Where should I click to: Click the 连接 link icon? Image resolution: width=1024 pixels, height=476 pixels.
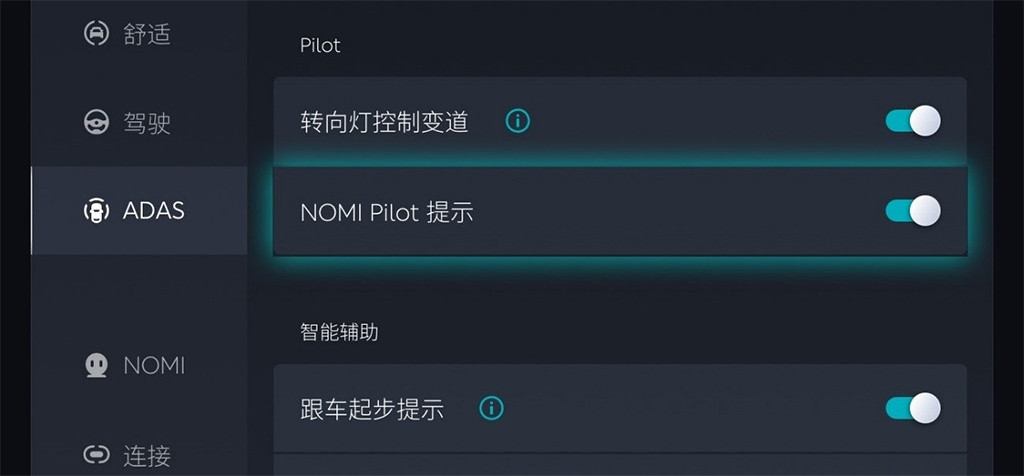pos(97,455)
